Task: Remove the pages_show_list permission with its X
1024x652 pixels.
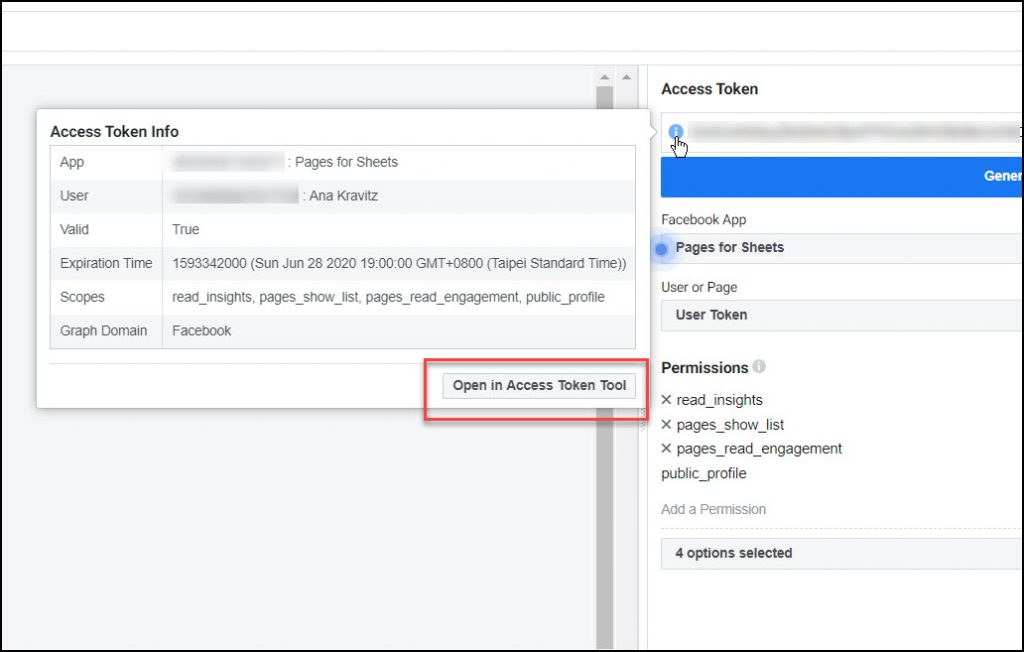Action: coord(666,424)
